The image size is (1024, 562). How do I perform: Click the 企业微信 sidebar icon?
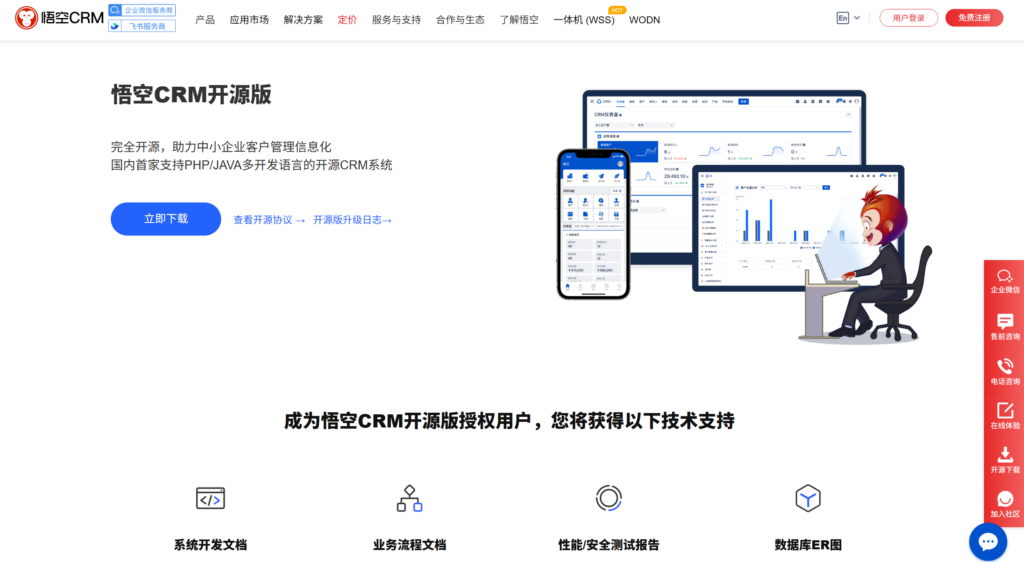coord(1004,281)
